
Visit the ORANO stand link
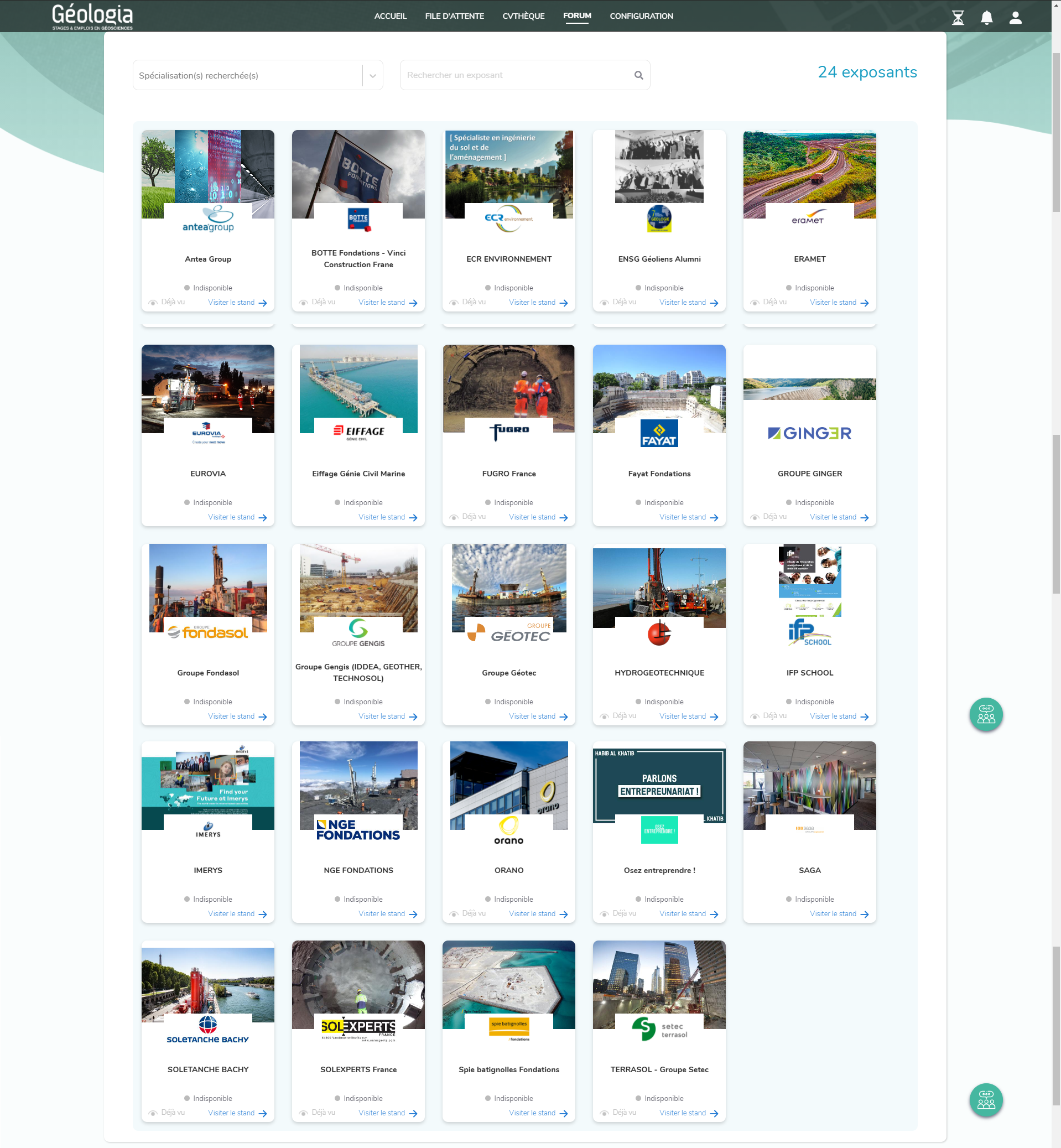coord(532,913)
